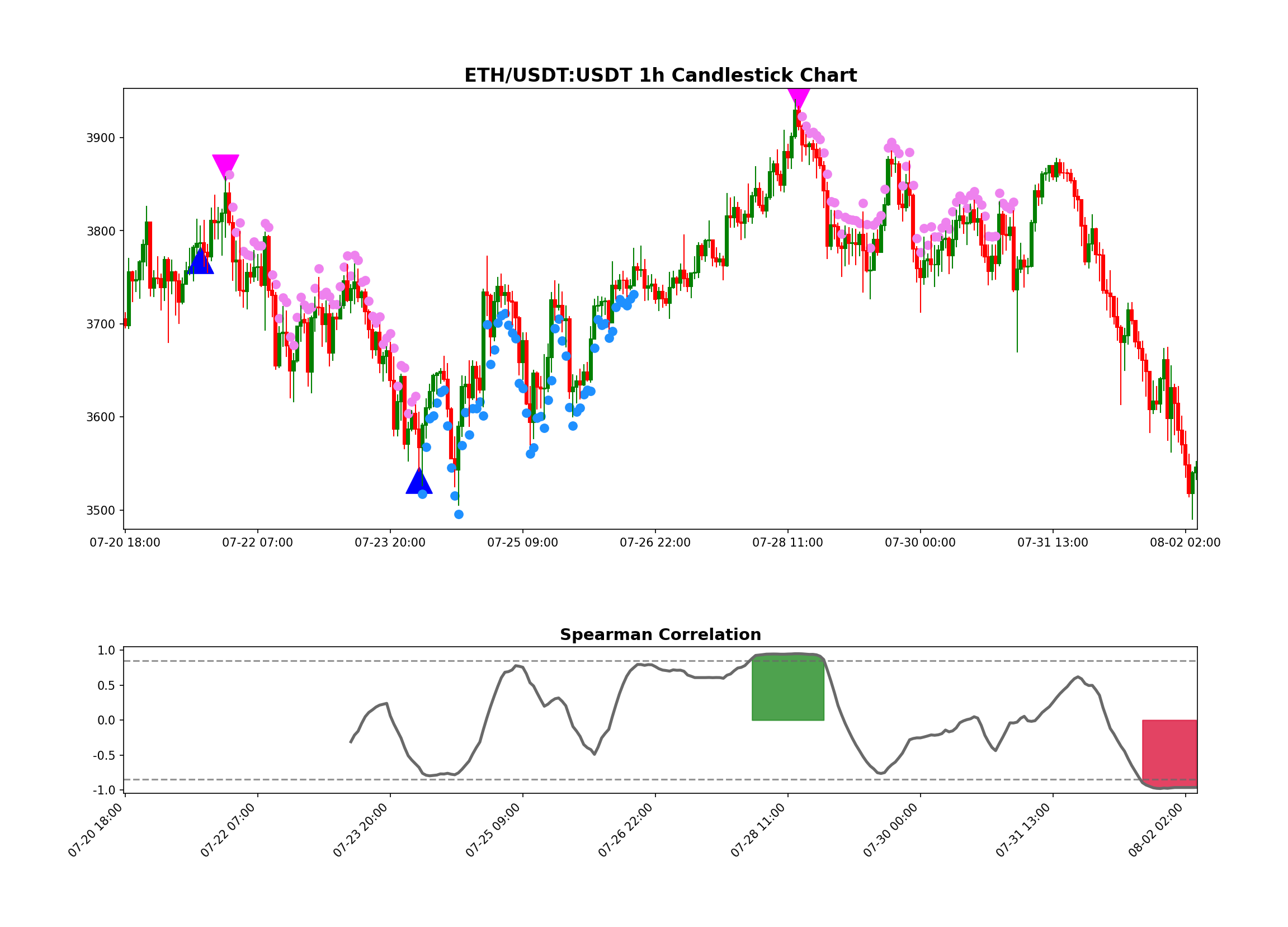Click candlestick chart date label 07-20 18:00
1288x927 pixels.
click(x=125, y=543)
